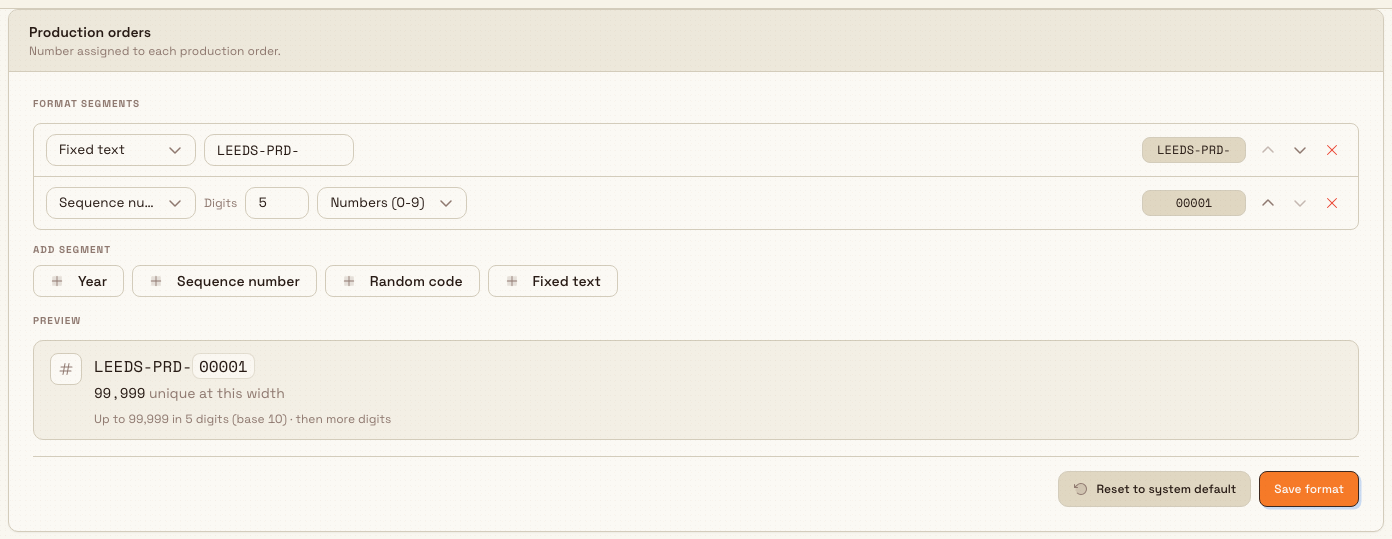Reset to system default
This screenshot has height=539, width=1392.
click(x=1155, y=489)
